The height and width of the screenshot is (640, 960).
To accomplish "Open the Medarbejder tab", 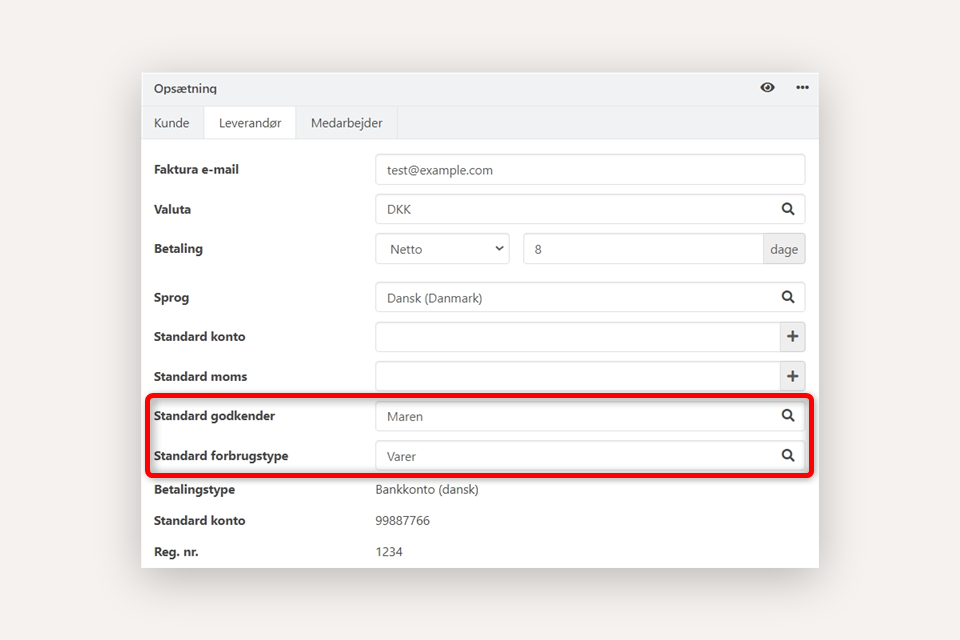I will (346, 123).
